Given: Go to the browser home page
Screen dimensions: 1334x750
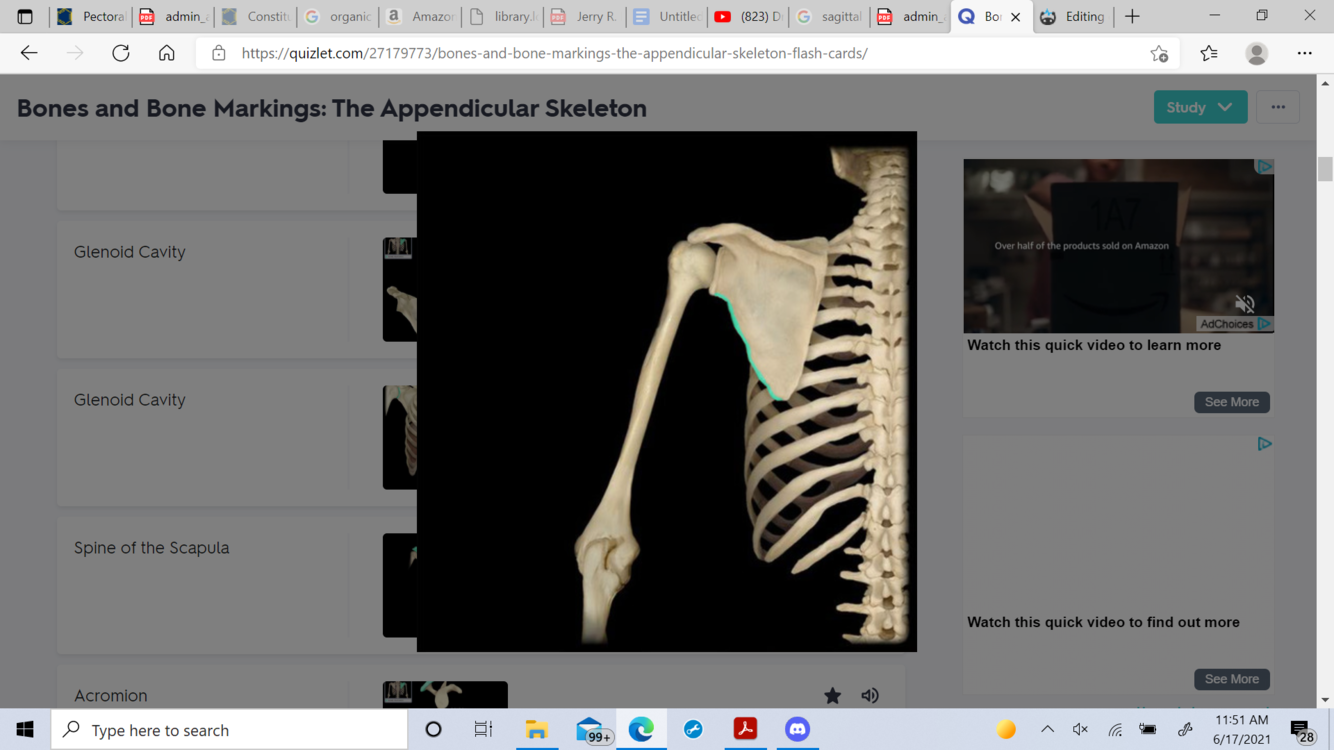Looking at the screenshot, I should point(167,53).
